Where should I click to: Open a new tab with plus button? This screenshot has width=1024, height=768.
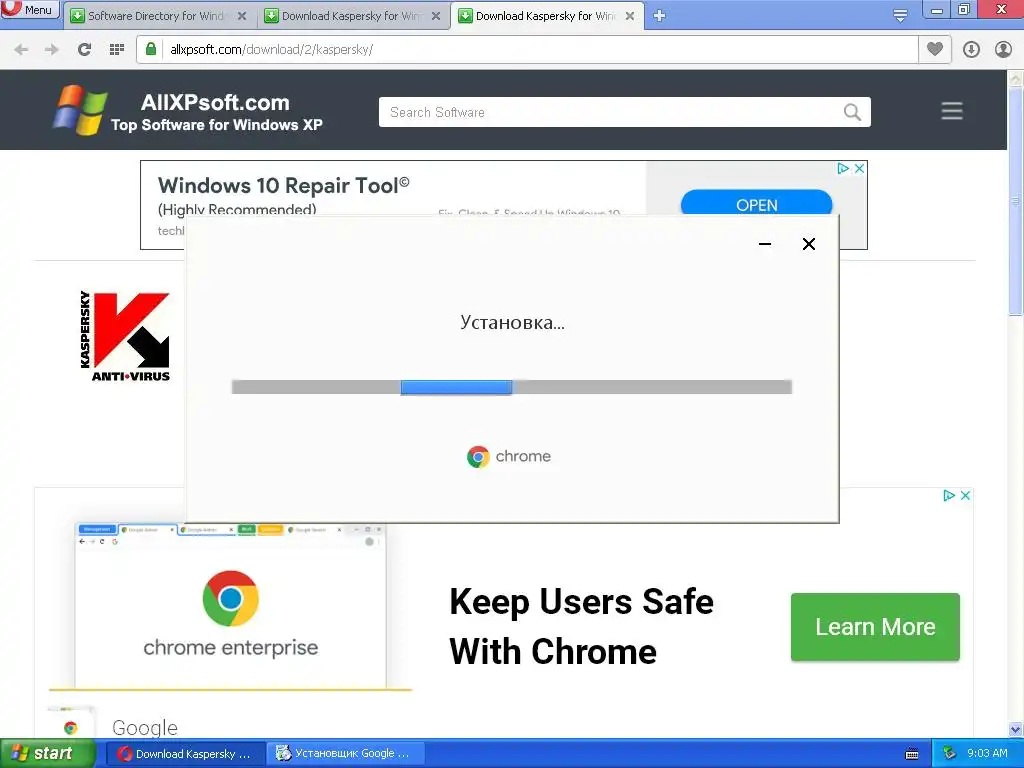[660, 16]
